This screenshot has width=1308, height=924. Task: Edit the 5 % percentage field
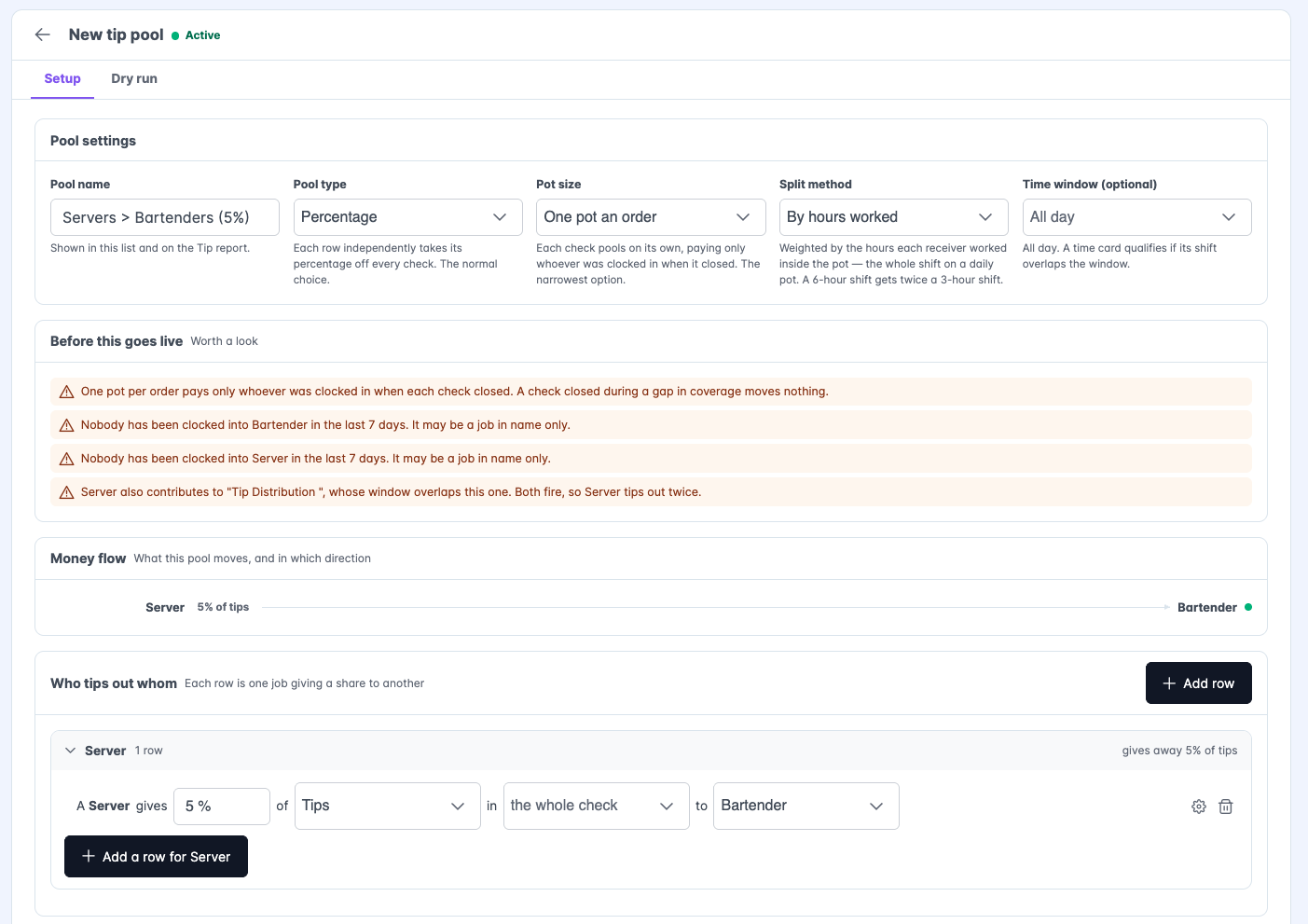tap(222, 807)
